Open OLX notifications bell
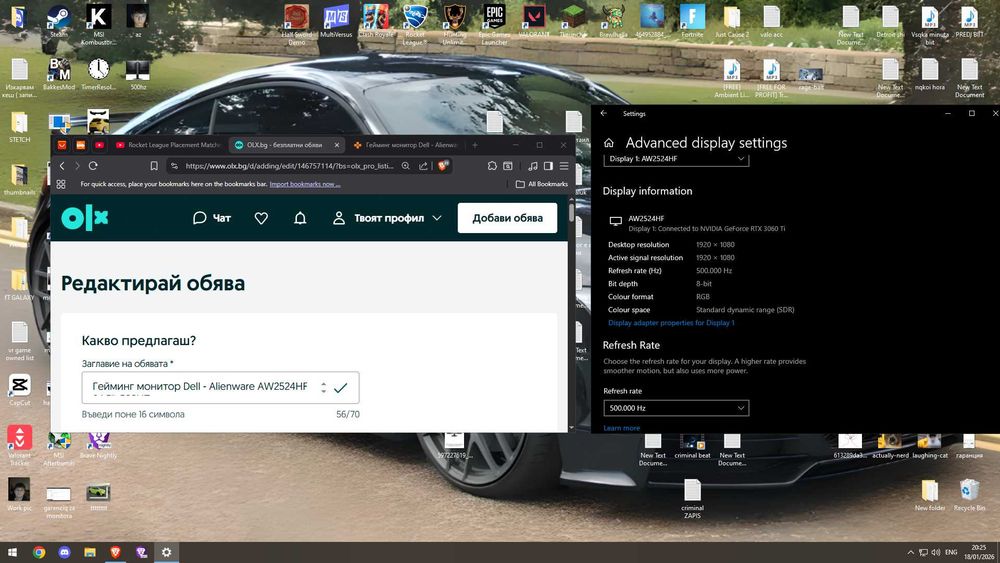Viewport: 1000px width, 563px height. click(x=300, y=218)
